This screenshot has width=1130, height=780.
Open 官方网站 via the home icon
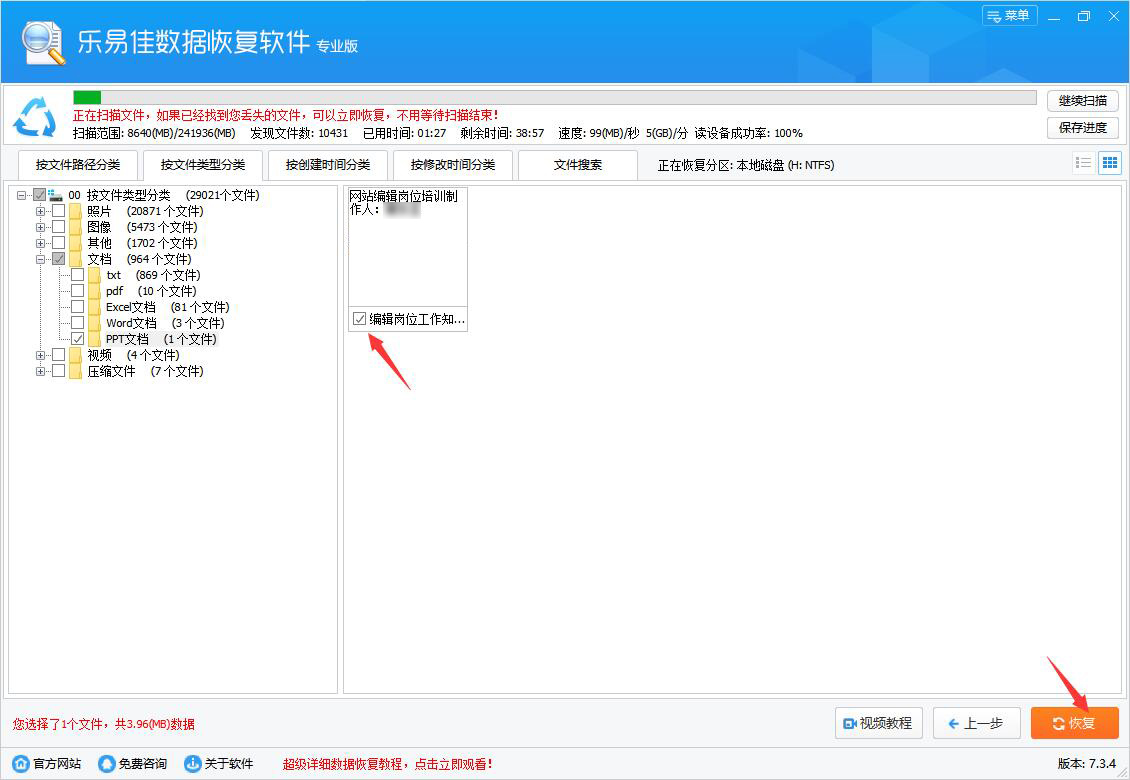pos(18,762)
